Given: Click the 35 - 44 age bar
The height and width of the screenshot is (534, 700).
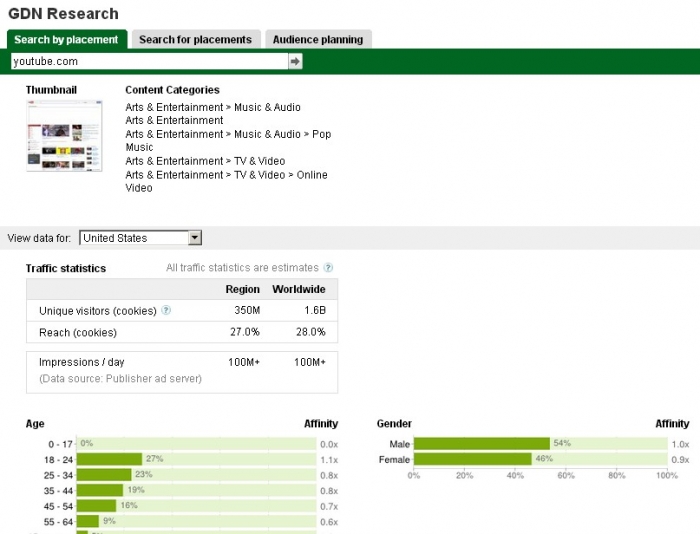Looking at the screenshot, I should (x=100, y=491).
